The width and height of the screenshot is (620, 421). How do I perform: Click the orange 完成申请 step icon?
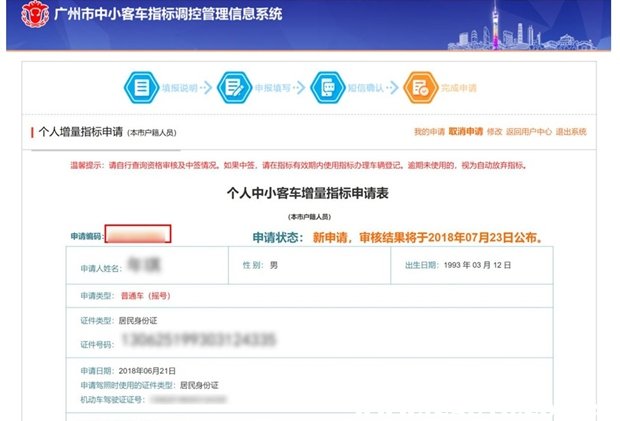coord(420,88)
